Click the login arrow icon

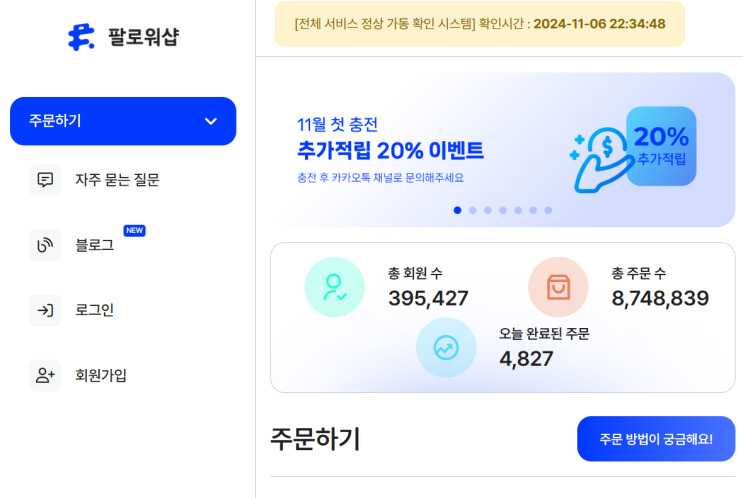point(45,310)
